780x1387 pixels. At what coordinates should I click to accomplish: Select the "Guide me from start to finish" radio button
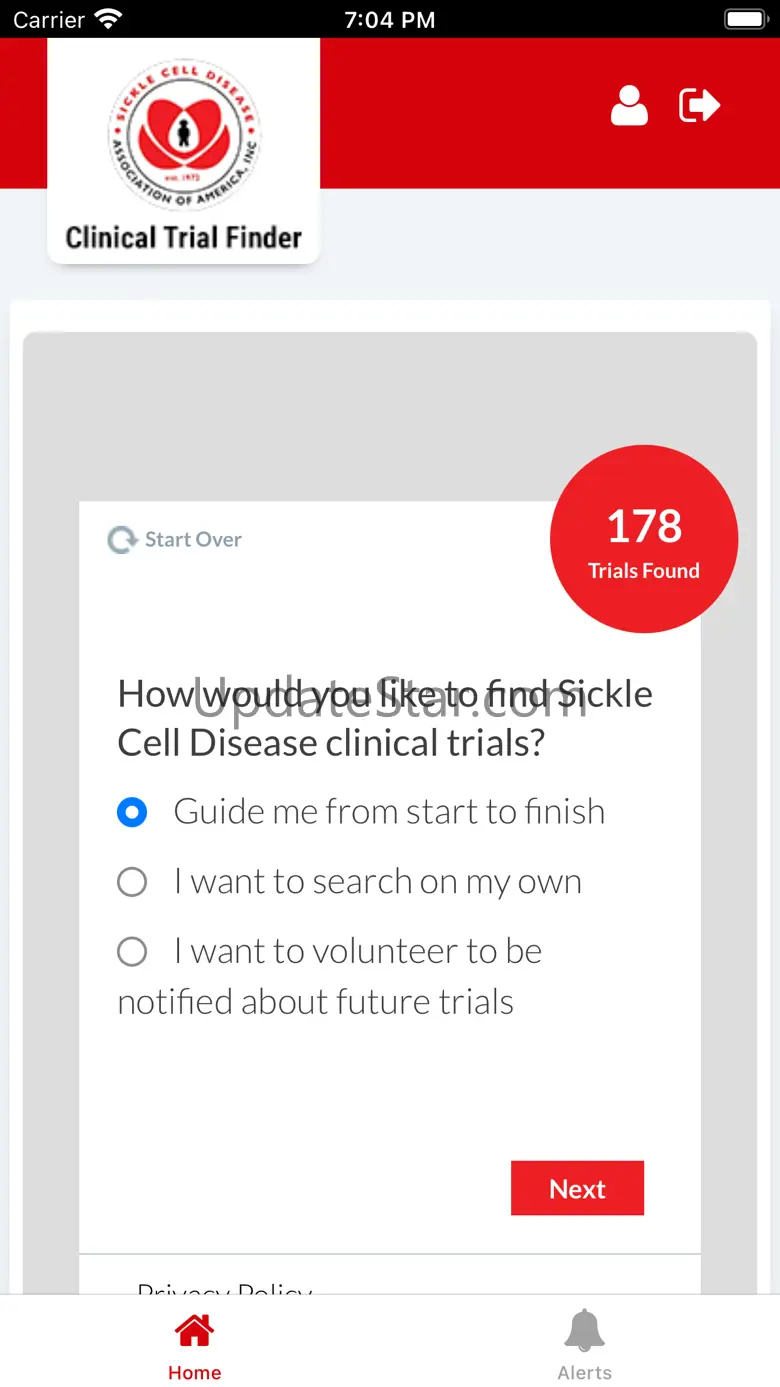(x=132, y=812)
